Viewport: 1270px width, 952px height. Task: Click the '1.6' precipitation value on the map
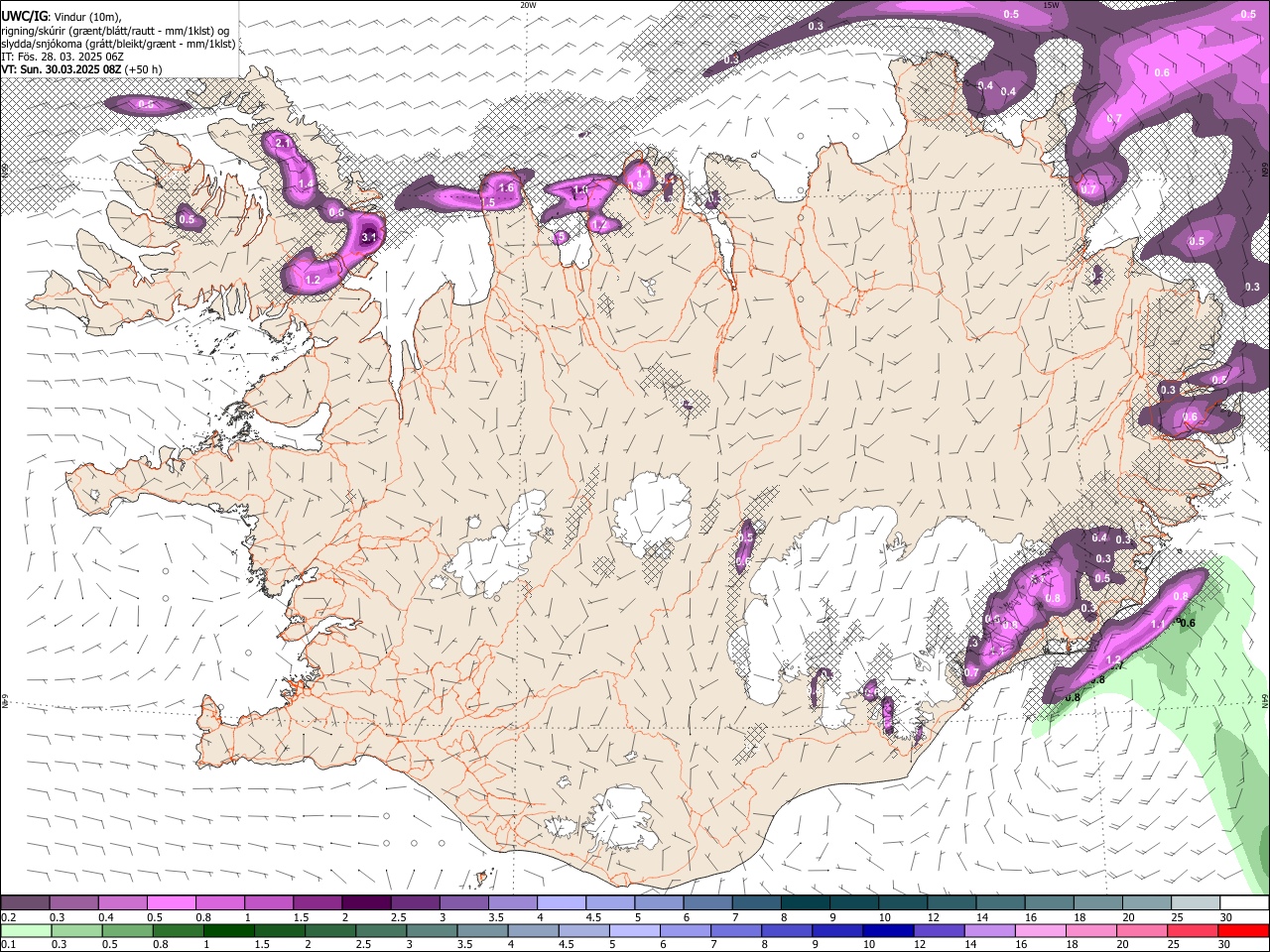click(506, 187)
